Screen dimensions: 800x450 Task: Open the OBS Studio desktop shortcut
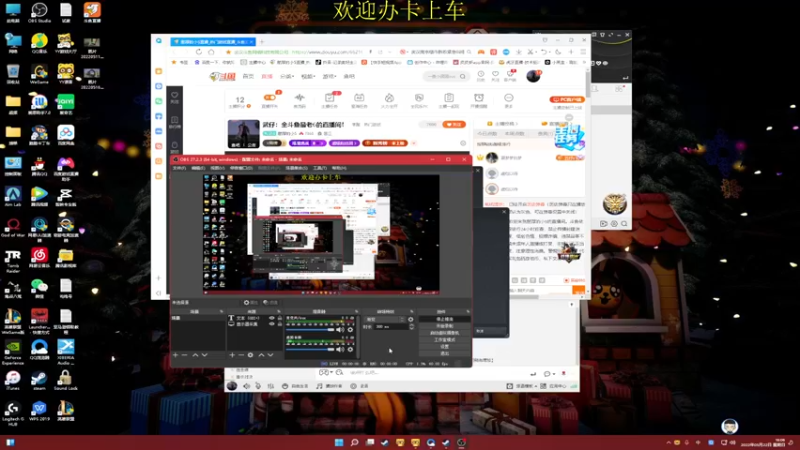point(39,13)
